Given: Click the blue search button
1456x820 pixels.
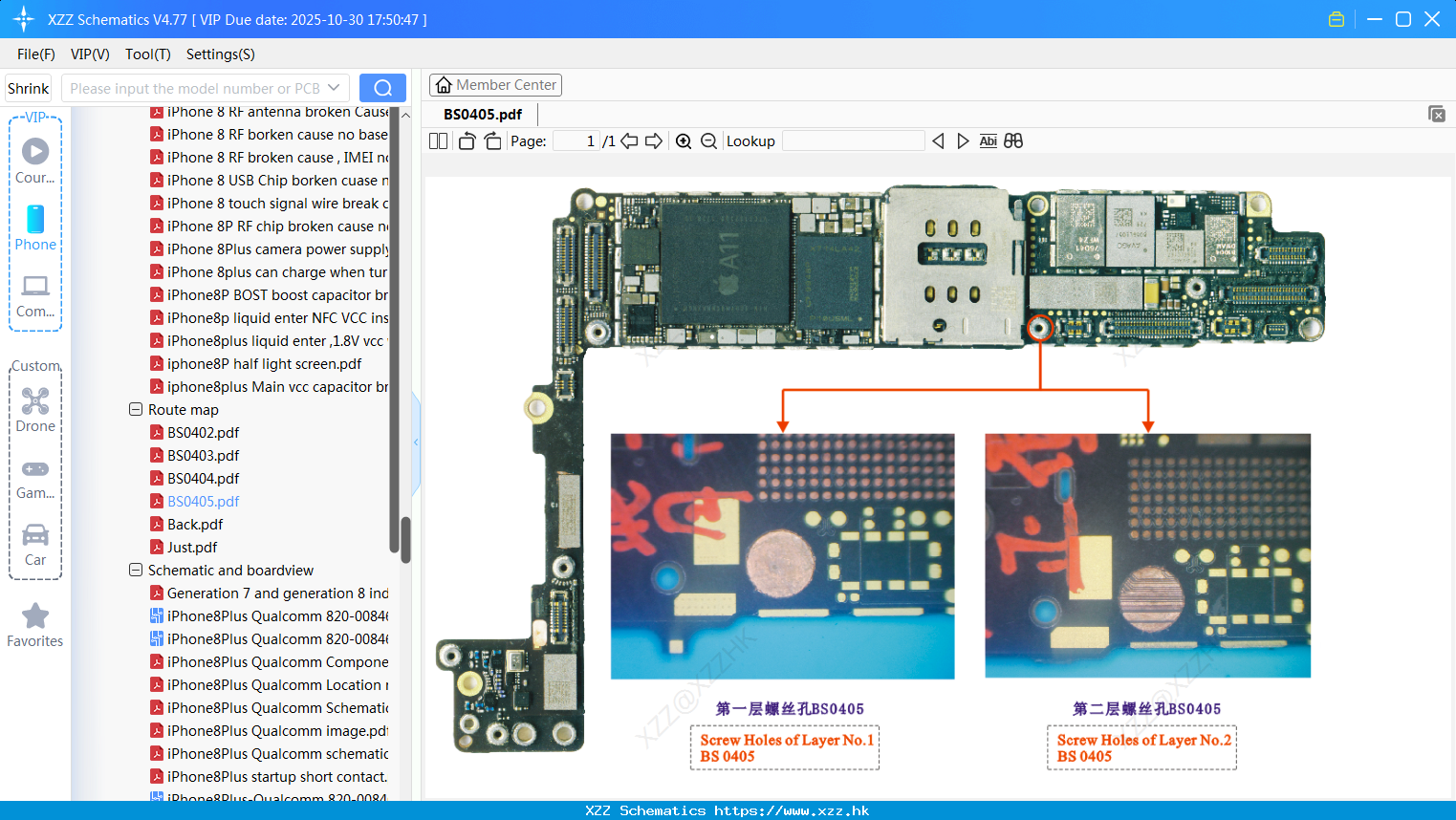Looking at the screenshot, I should 382,88.
